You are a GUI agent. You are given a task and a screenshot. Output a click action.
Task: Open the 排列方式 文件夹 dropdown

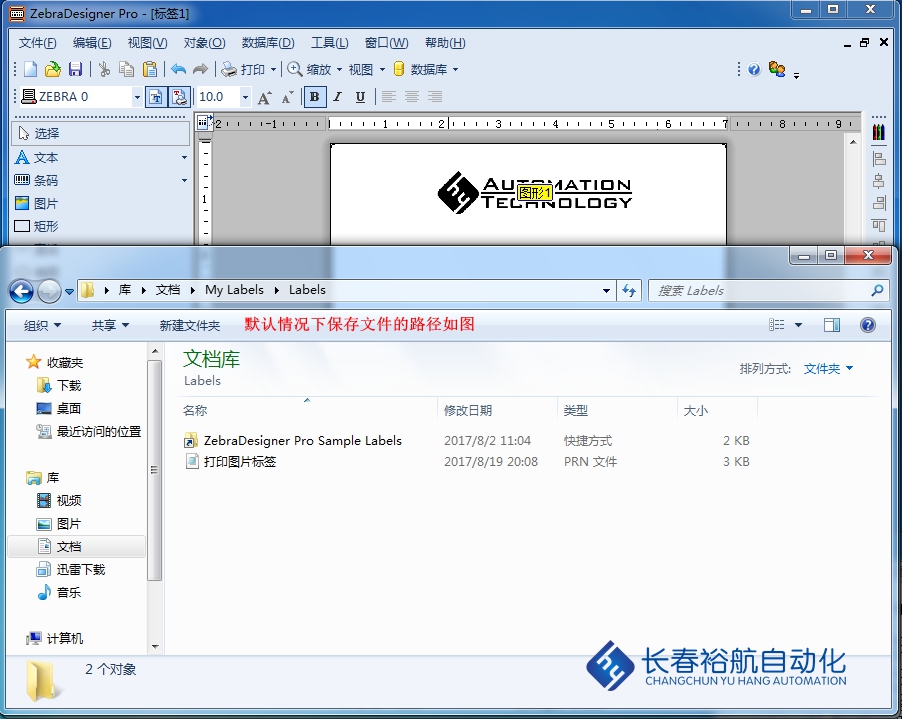click(x=828, y=369)
